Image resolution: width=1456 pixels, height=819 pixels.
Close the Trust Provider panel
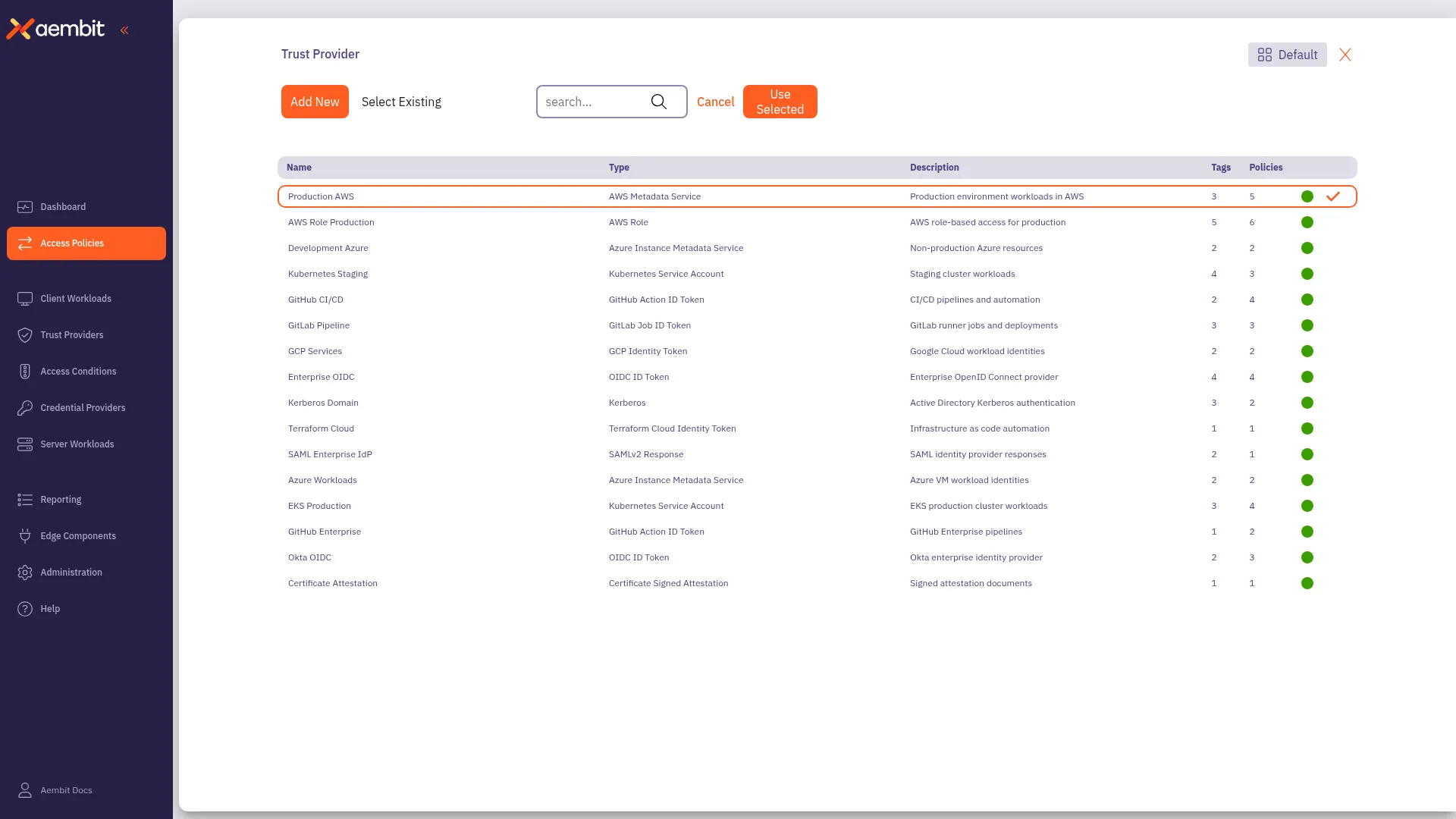click(1345, 55)
